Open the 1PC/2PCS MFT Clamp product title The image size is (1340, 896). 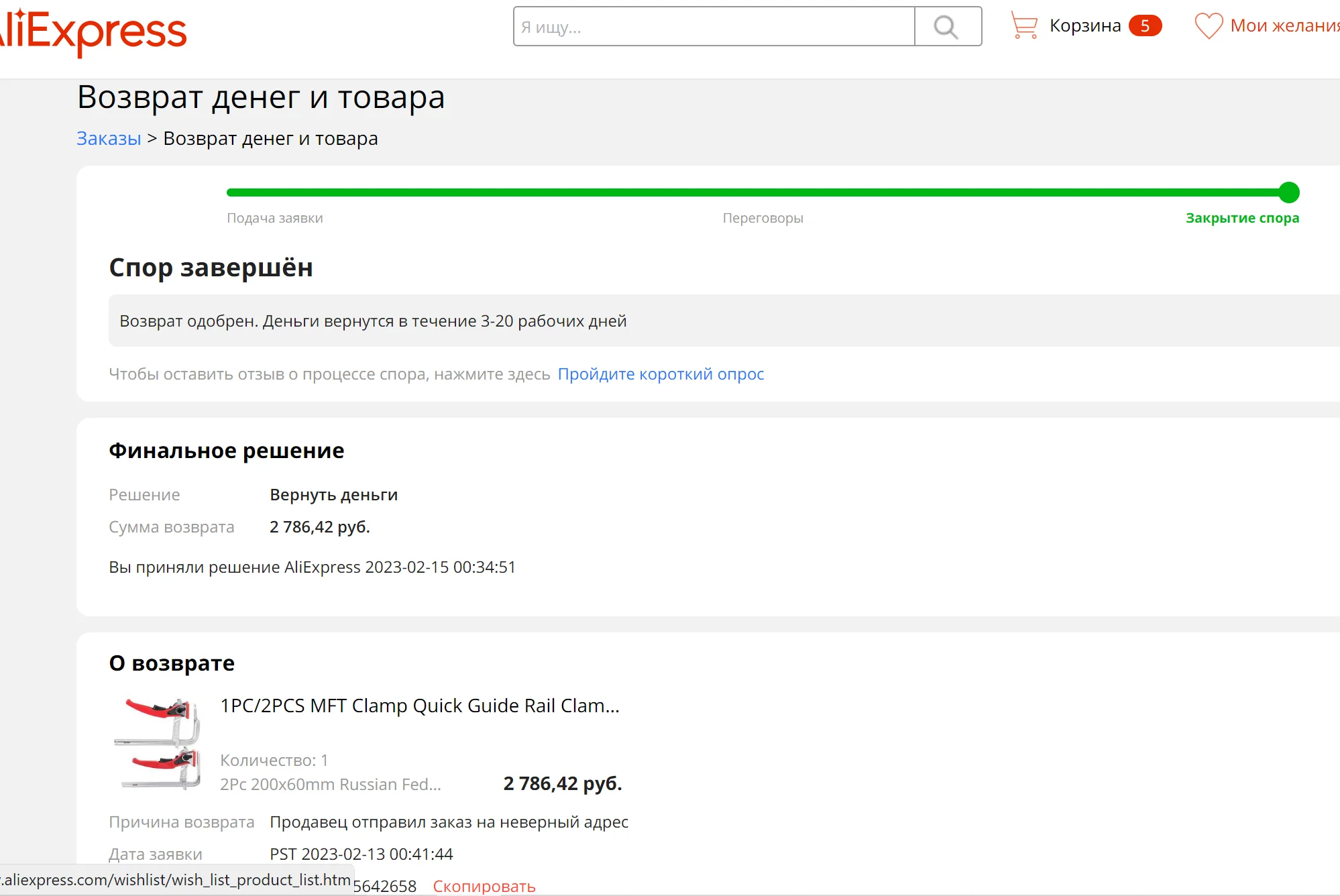(420, 706)
